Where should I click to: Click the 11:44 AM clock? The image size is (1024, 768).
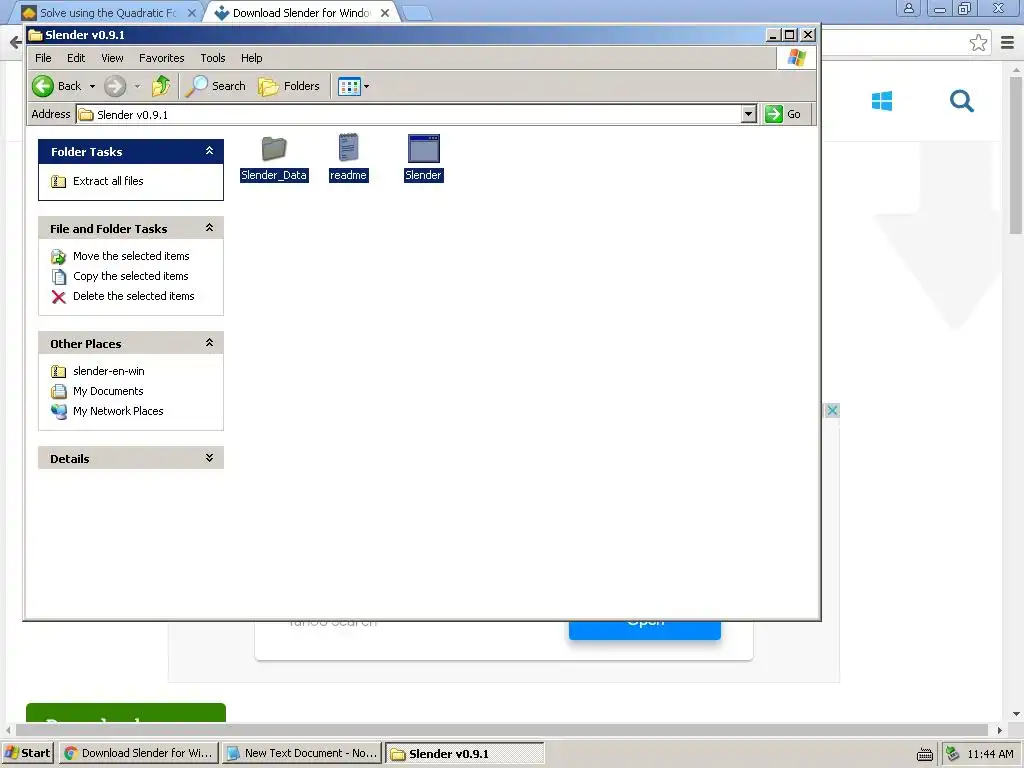[x=990, y=754]
